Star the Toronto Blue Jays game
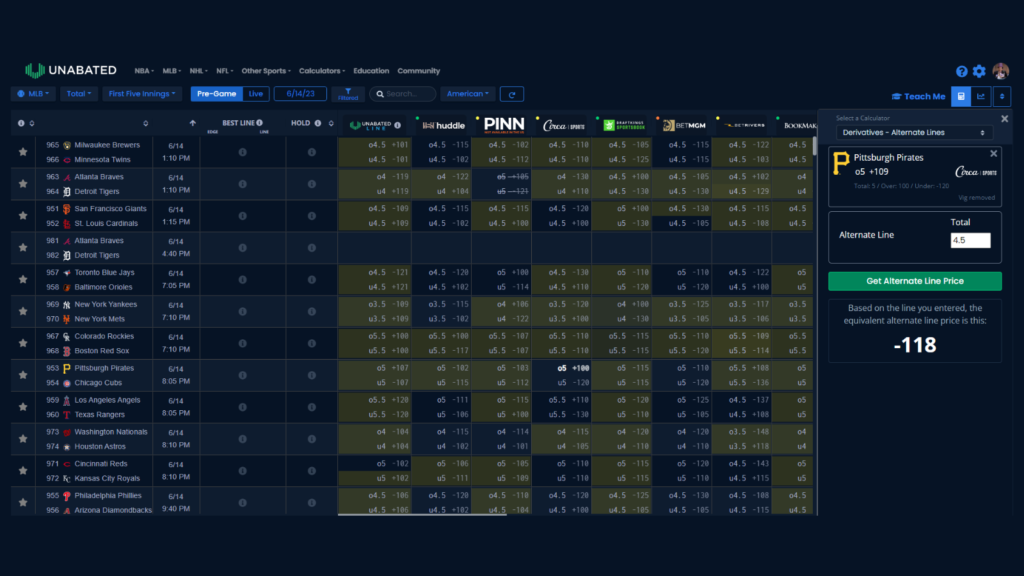Viewport: 1024px width, 576px height. pos(23,280)
